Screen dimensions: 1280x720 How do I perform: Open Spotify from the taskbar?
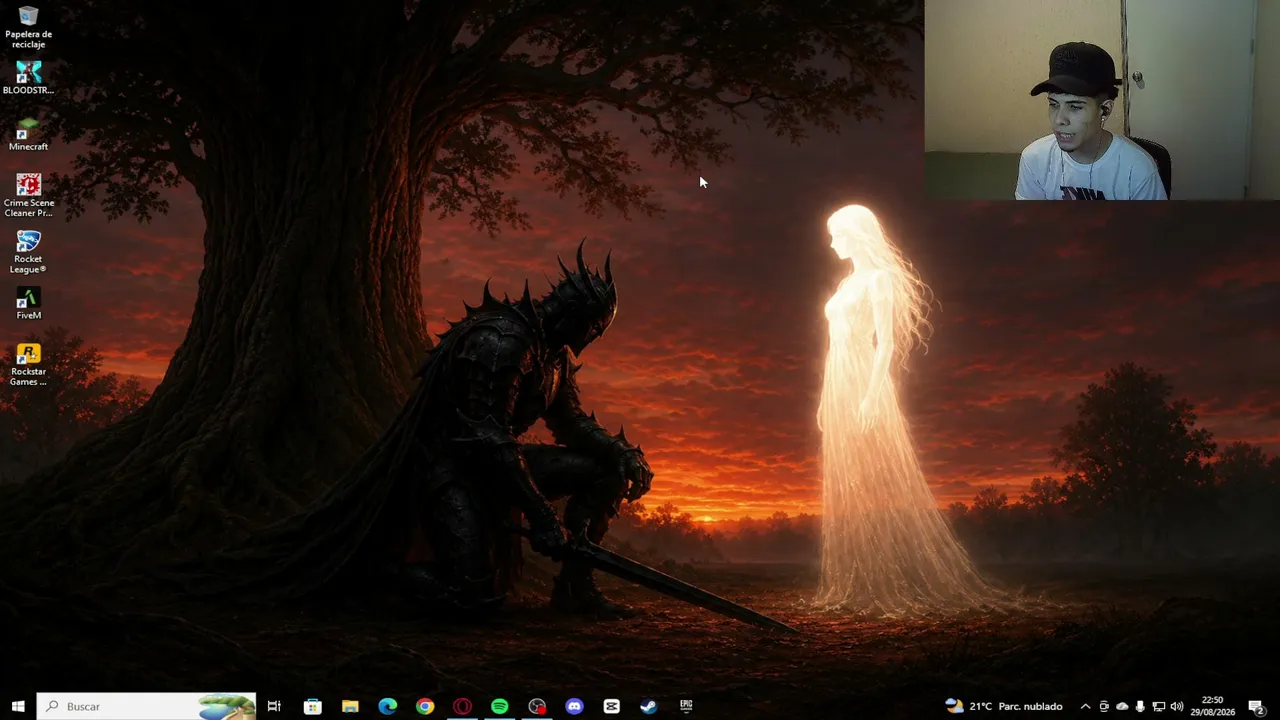tap(499, 706)
